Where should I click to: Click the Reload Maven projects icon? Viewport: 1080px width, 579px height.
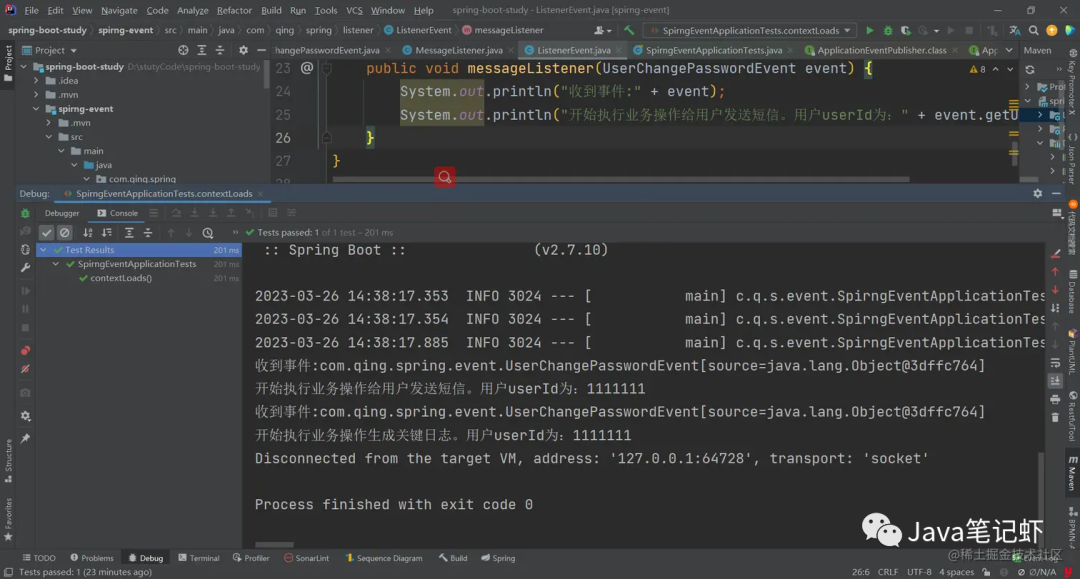tap(1030, 69)
